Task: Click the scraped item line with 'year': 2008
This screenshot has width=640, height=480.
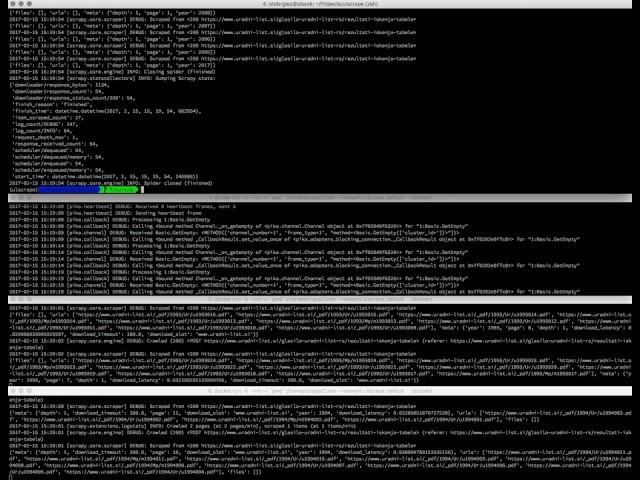Action: click(x=112, y=13)
